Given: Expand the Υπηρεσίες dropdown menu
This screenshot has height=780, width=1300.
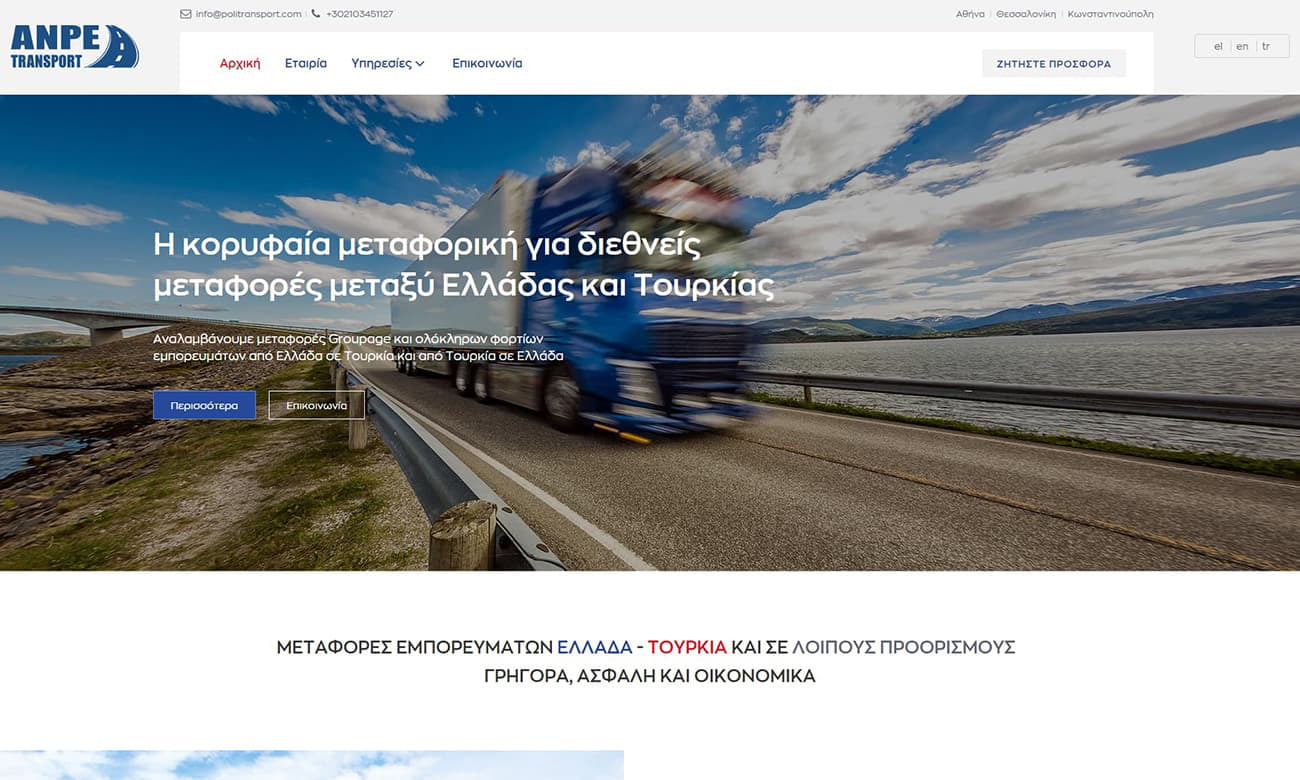Looking at the screenshot, I should 388,63.
